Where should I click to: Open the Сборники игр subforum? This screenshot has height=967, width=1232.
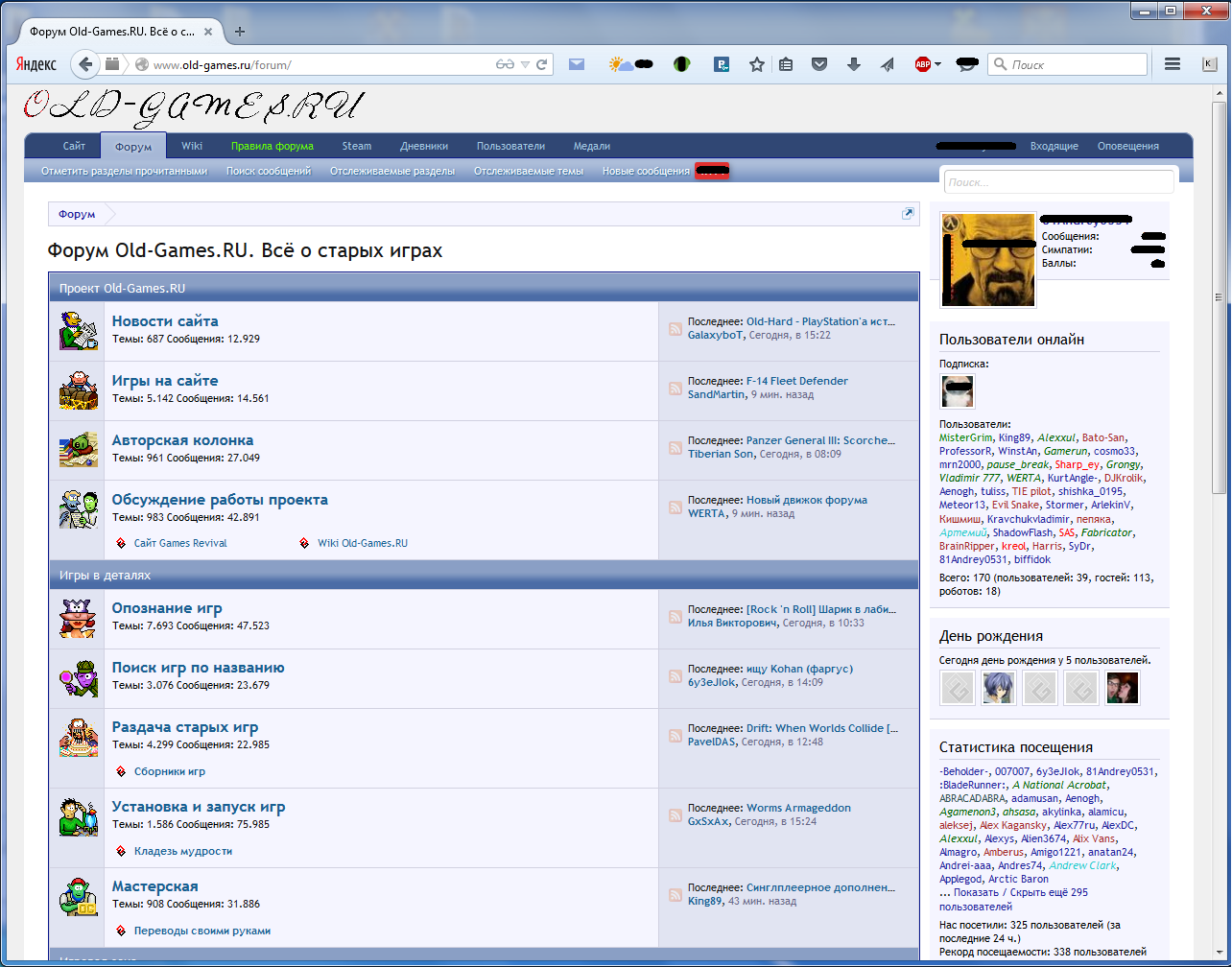[170, 771]
